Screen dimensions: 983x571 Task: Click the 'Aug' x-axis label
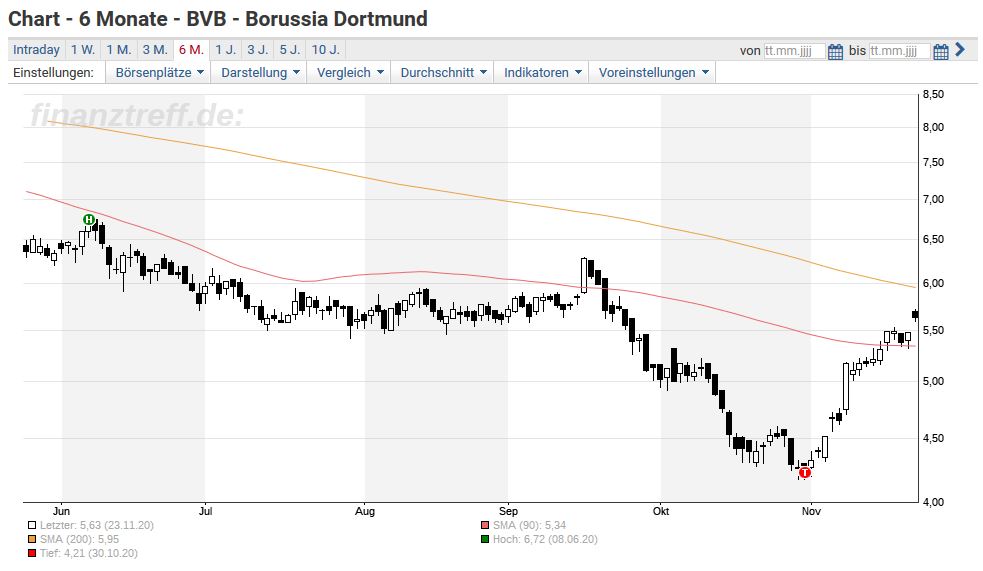coord(365,511)
